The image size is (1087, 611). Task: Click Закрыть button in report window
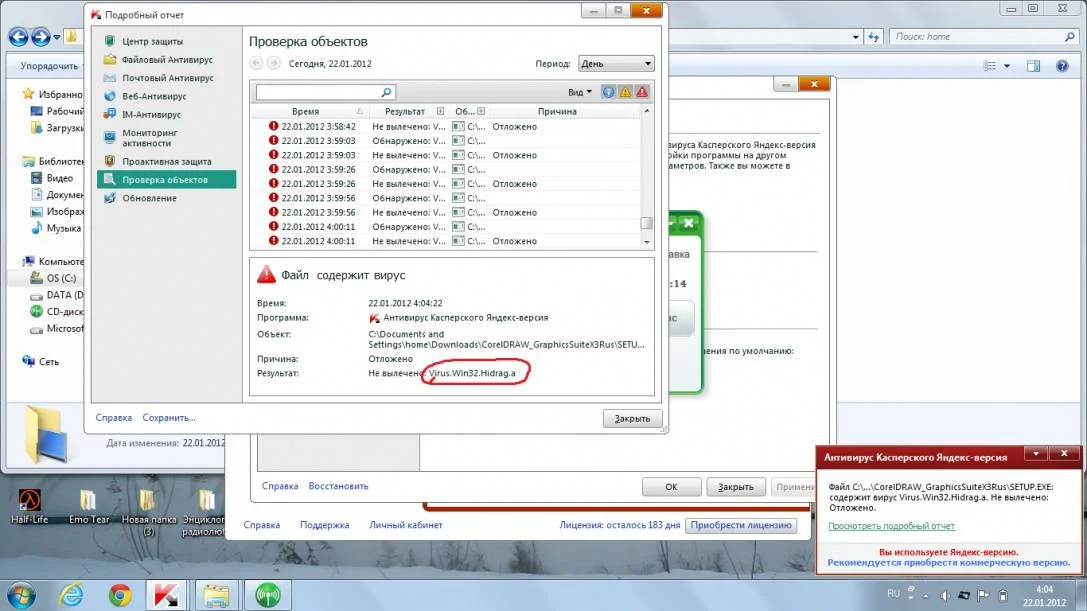coord(632,418)
